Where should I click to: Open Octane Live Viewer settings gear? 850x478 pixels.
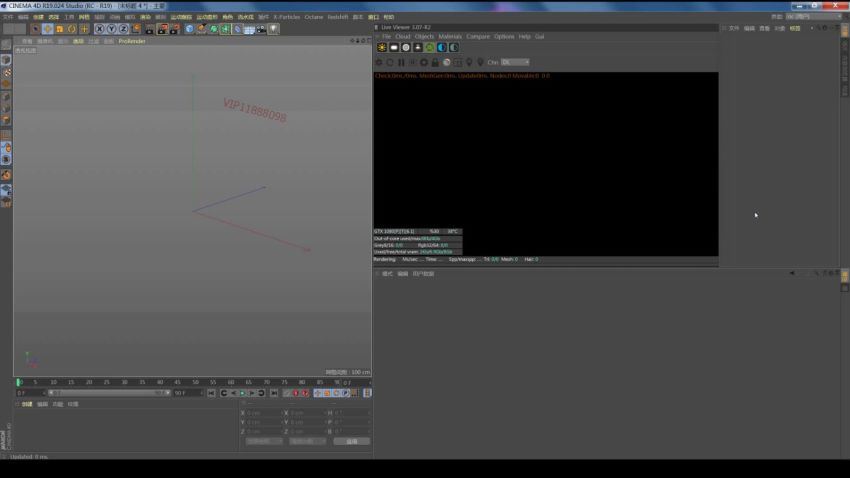[x=424, y=62]
